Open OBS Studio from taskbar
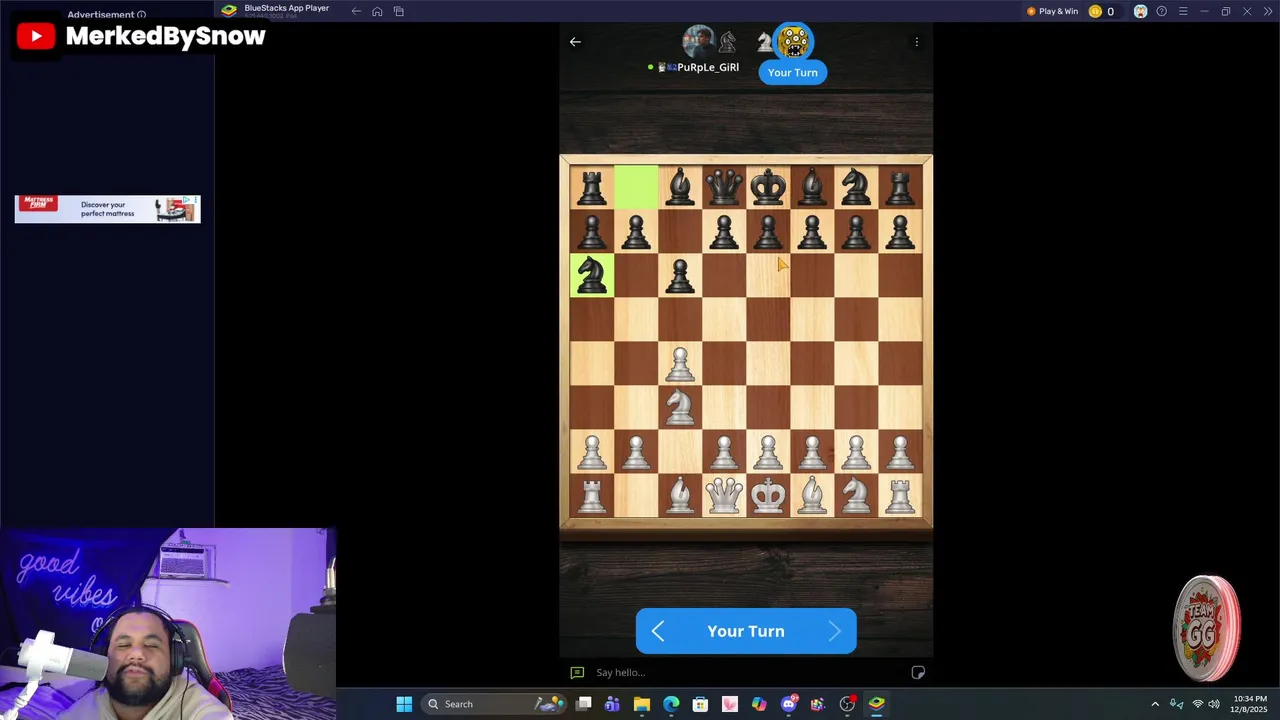The image size is (1280, 720). point(847,704)
